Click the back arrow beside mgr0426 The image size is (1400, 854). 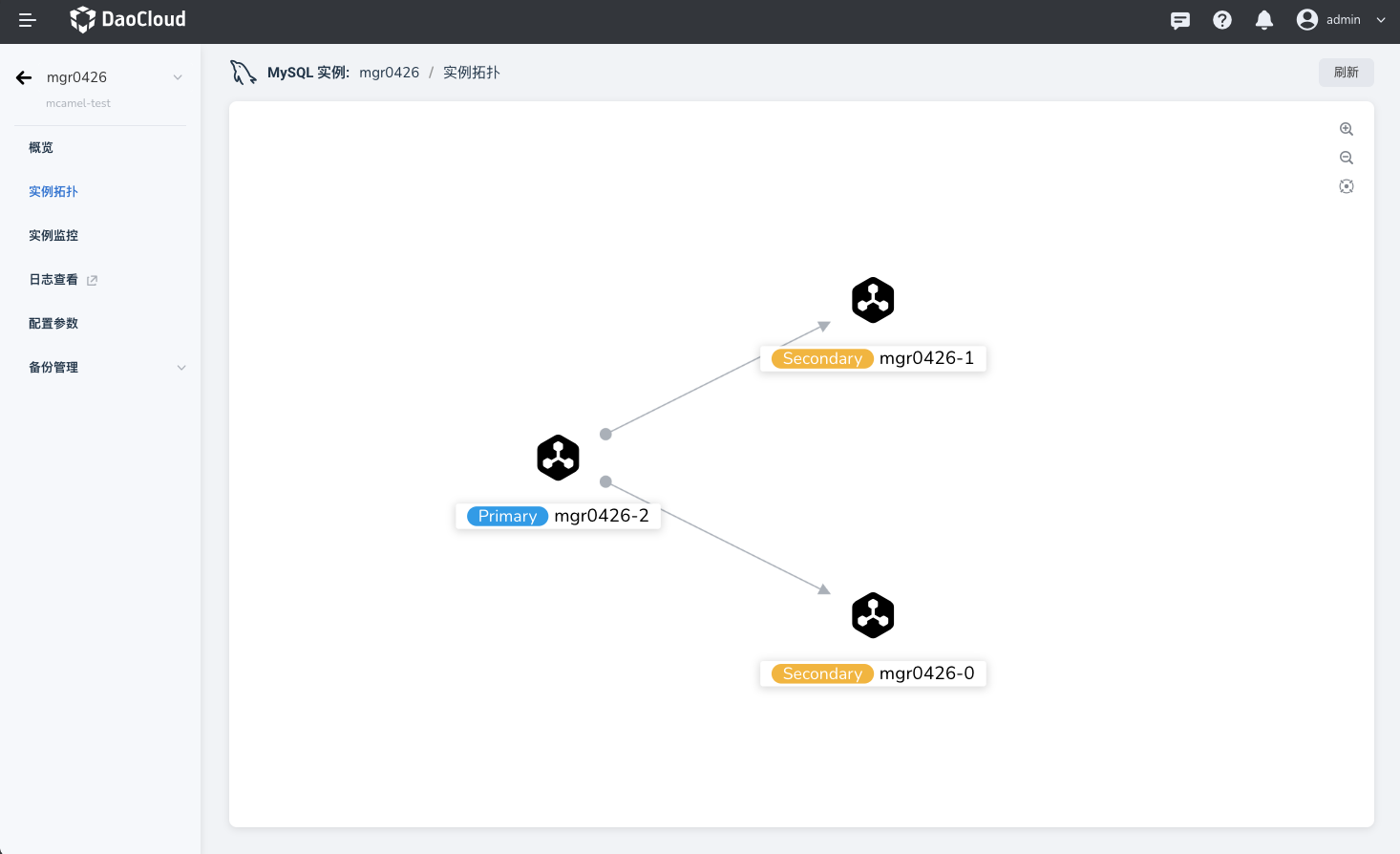tap(24, 77)
